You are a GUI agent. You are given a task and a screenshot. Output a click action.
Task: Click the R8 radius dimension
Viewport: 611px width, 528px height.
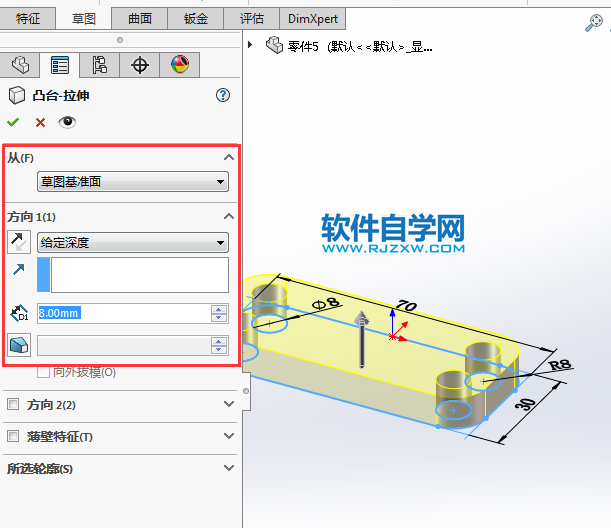click(560, 365)
